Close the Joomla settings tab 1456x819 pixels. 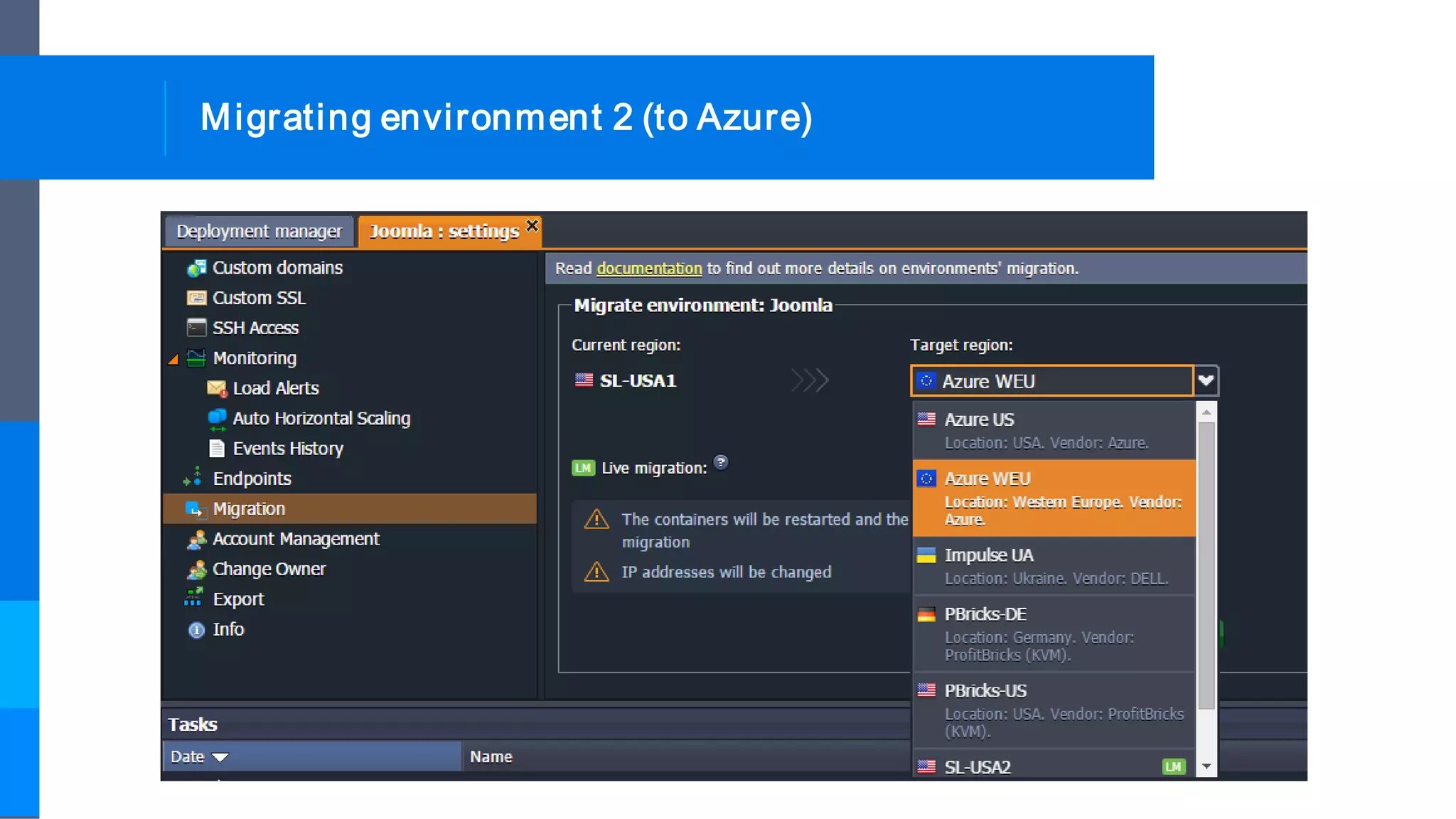(532, 225)
